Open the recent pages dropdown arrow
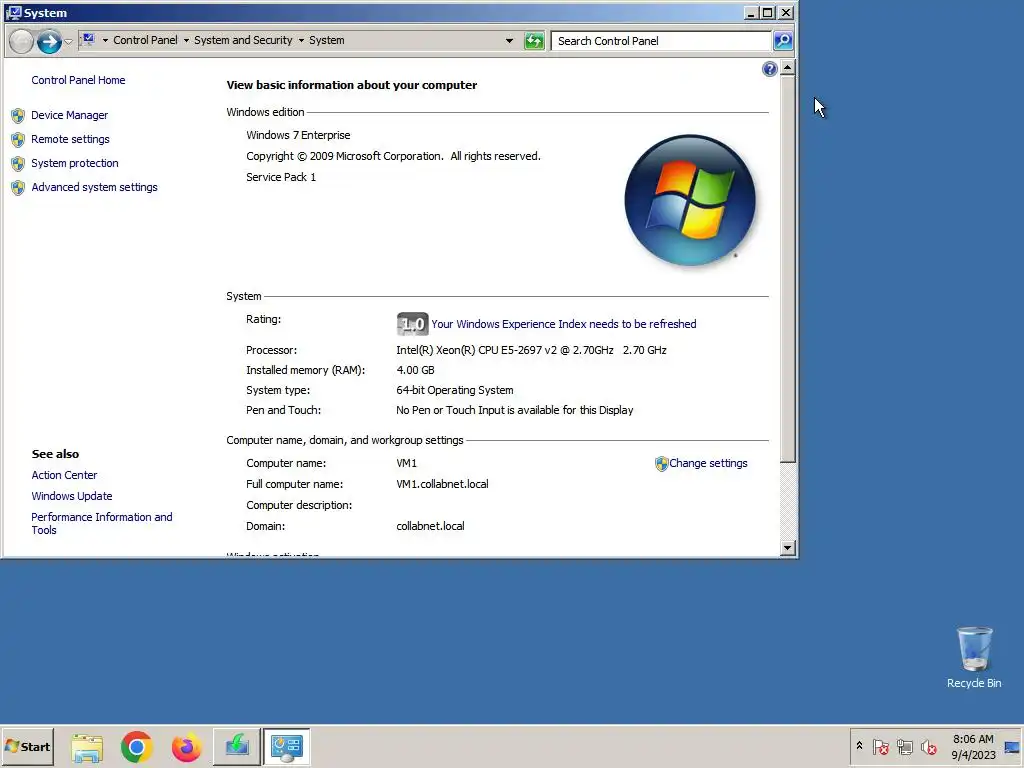The image size is (1024, 768). pyautogui.click(x=68, y=41)
